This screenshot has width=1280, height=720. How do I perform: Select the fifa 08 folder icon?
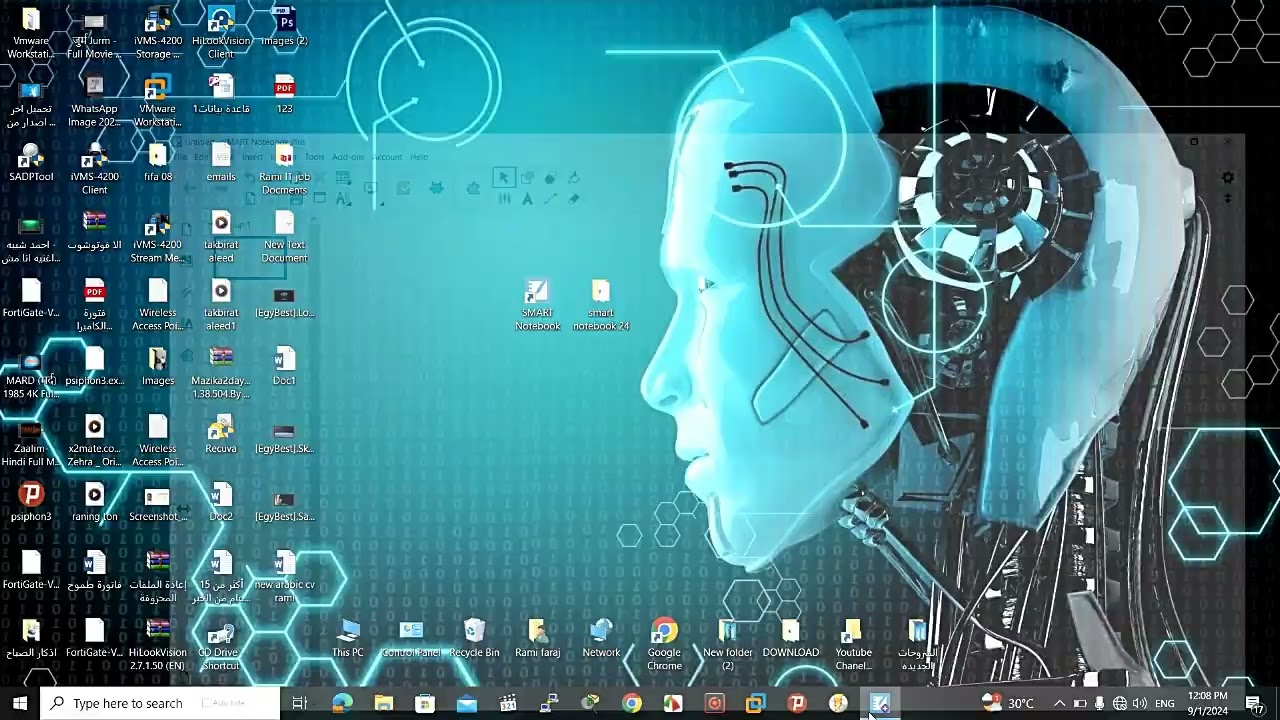coord(158,163)
